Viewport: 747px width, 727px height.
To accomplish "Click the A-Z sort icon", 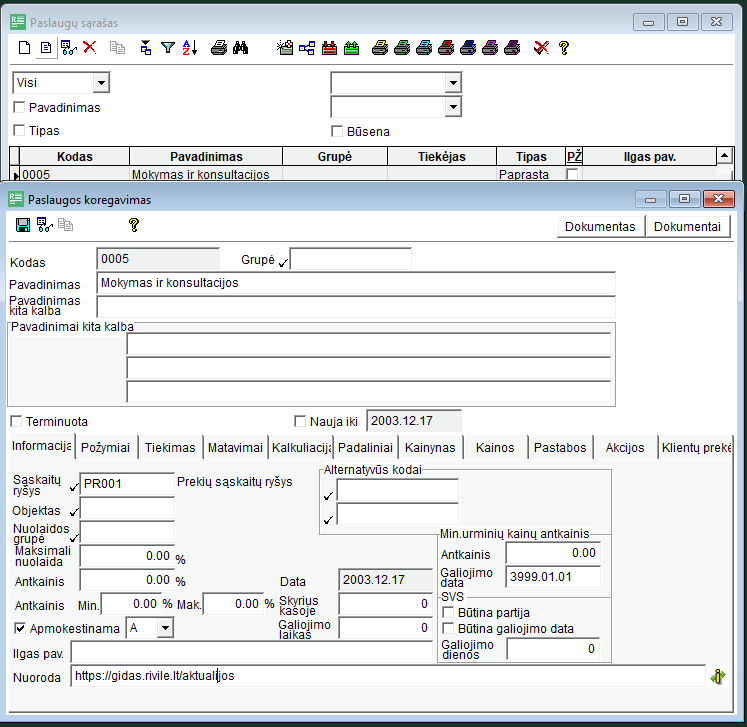I will click(x=190, y=47).
